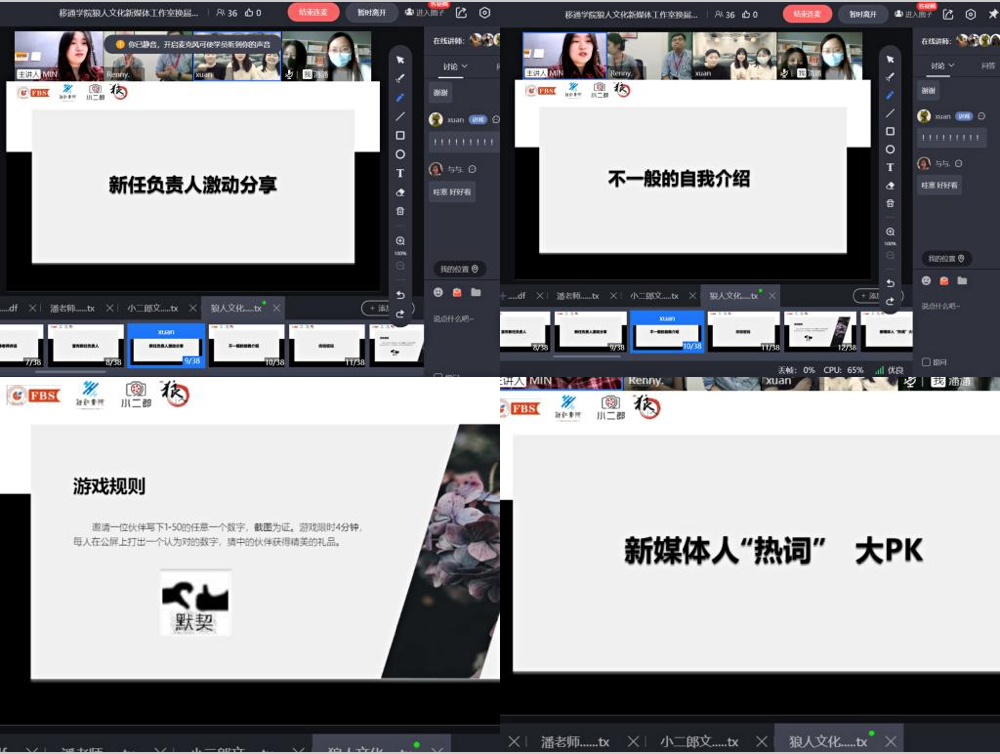Select the arrow pointer tool in upper-left window
1000x754 pixels.
click(400, 60)
